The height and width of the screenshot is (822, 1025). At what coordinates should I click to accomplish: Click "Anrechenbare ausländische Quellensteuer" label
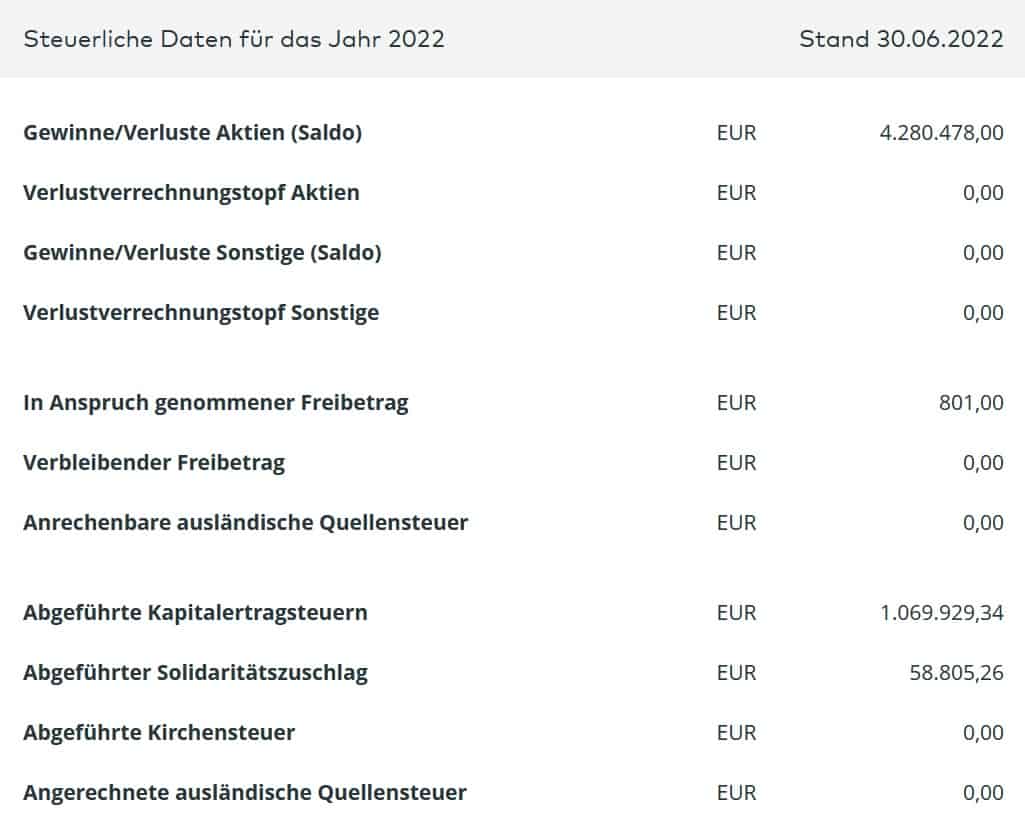[245, 522]
